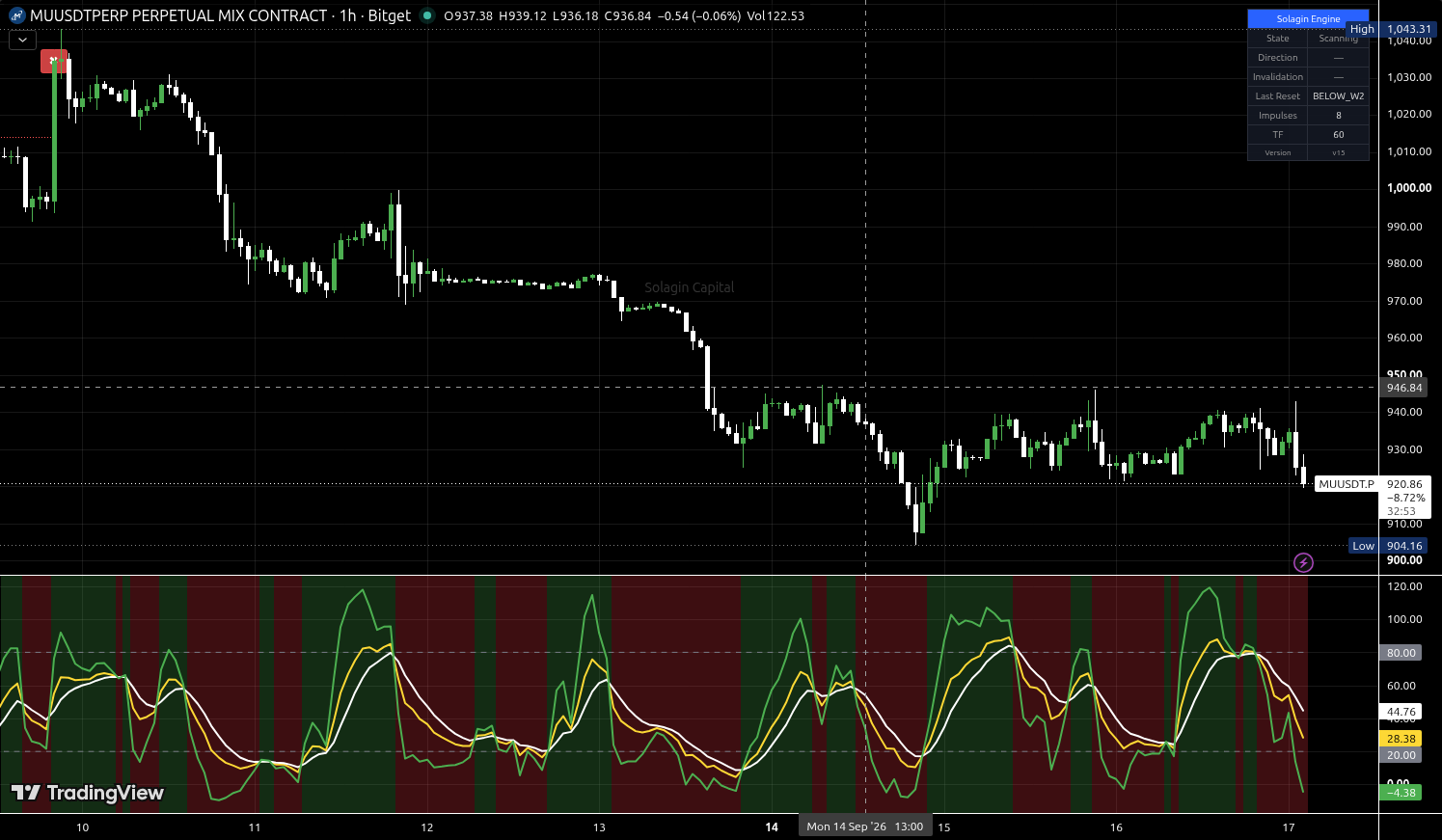Click the Impulses label cell
1442x840 pixels.
point(1277,116)
